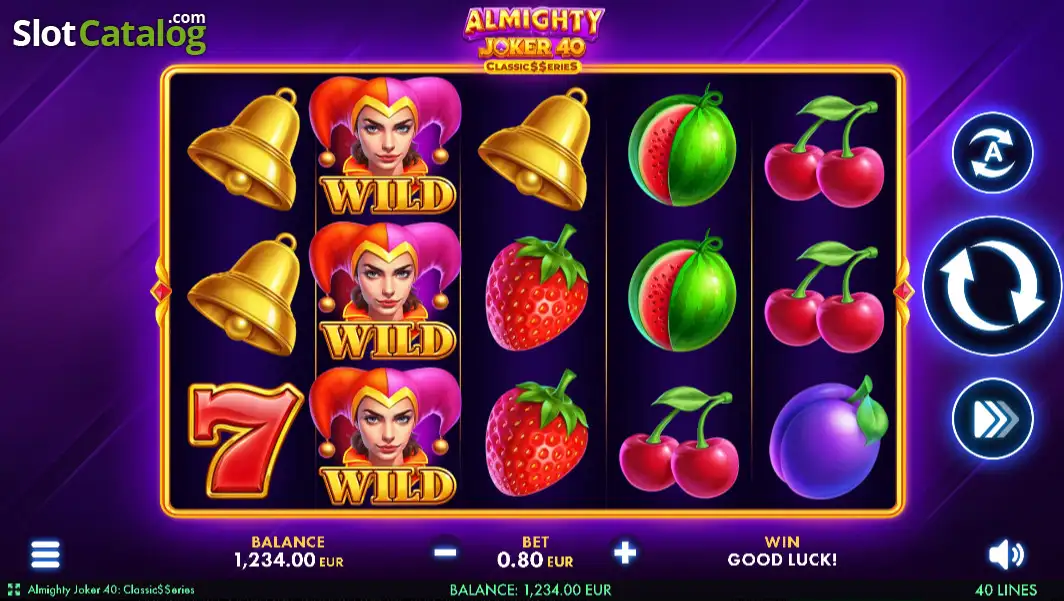Mute the game sound speaker icon
Viewport: 1064px width, 601px height.
tap(1006, 555)
